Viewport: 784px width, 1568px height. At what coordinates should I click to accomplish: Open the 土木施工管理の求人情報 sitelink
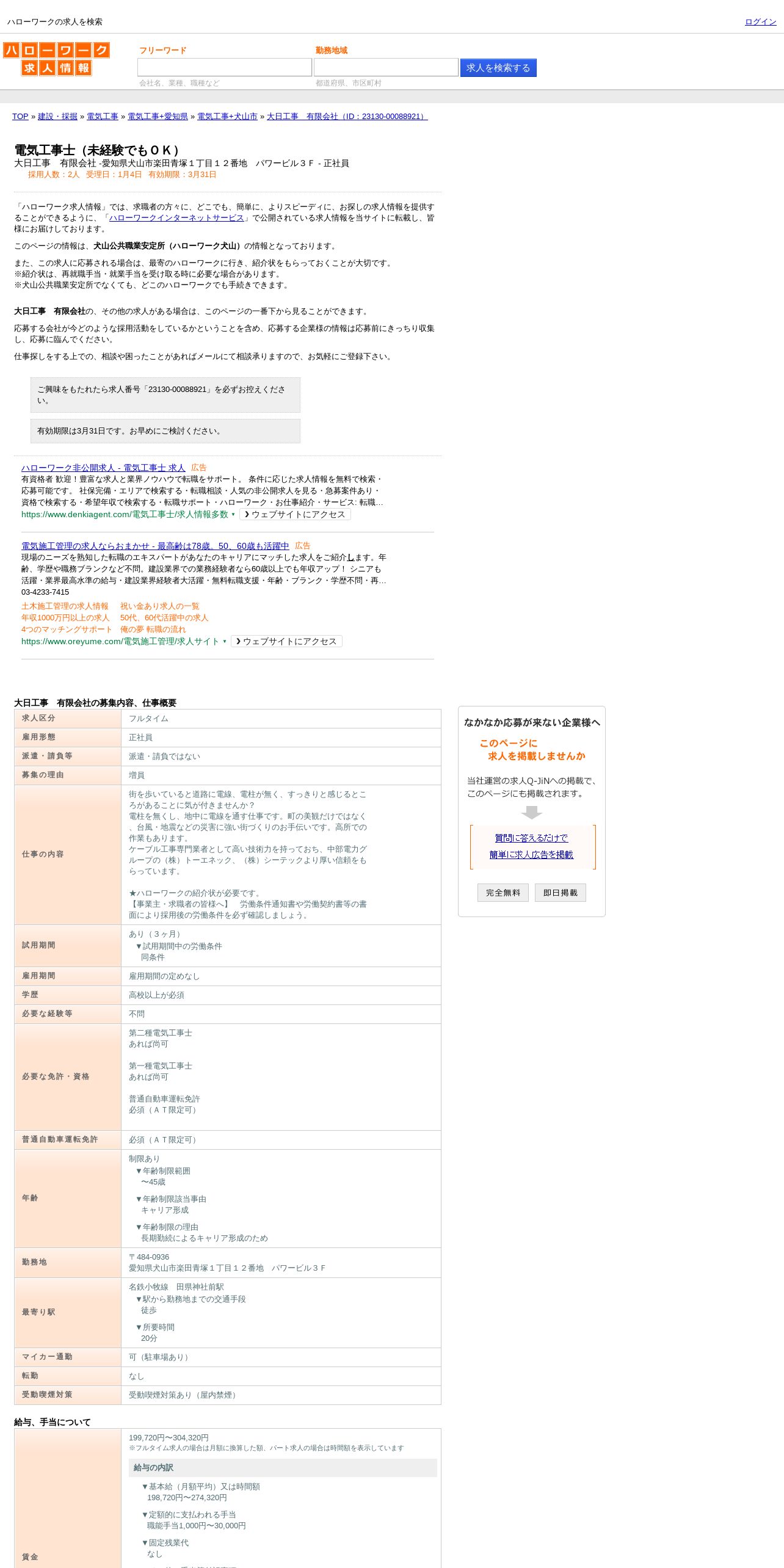(x=65, y=606)
